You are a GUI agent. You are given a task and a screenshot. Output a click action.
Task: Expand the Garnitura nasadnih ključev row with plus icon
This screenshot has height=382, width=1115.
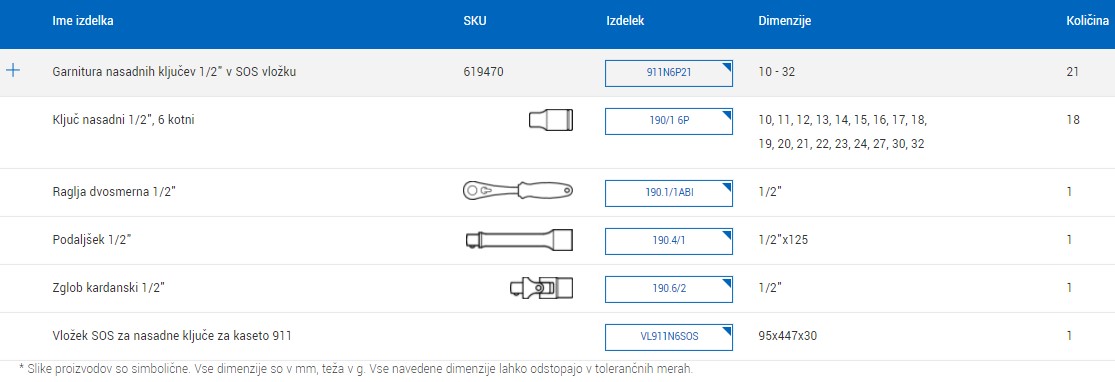pyautogui.click(x=13, y=70)
